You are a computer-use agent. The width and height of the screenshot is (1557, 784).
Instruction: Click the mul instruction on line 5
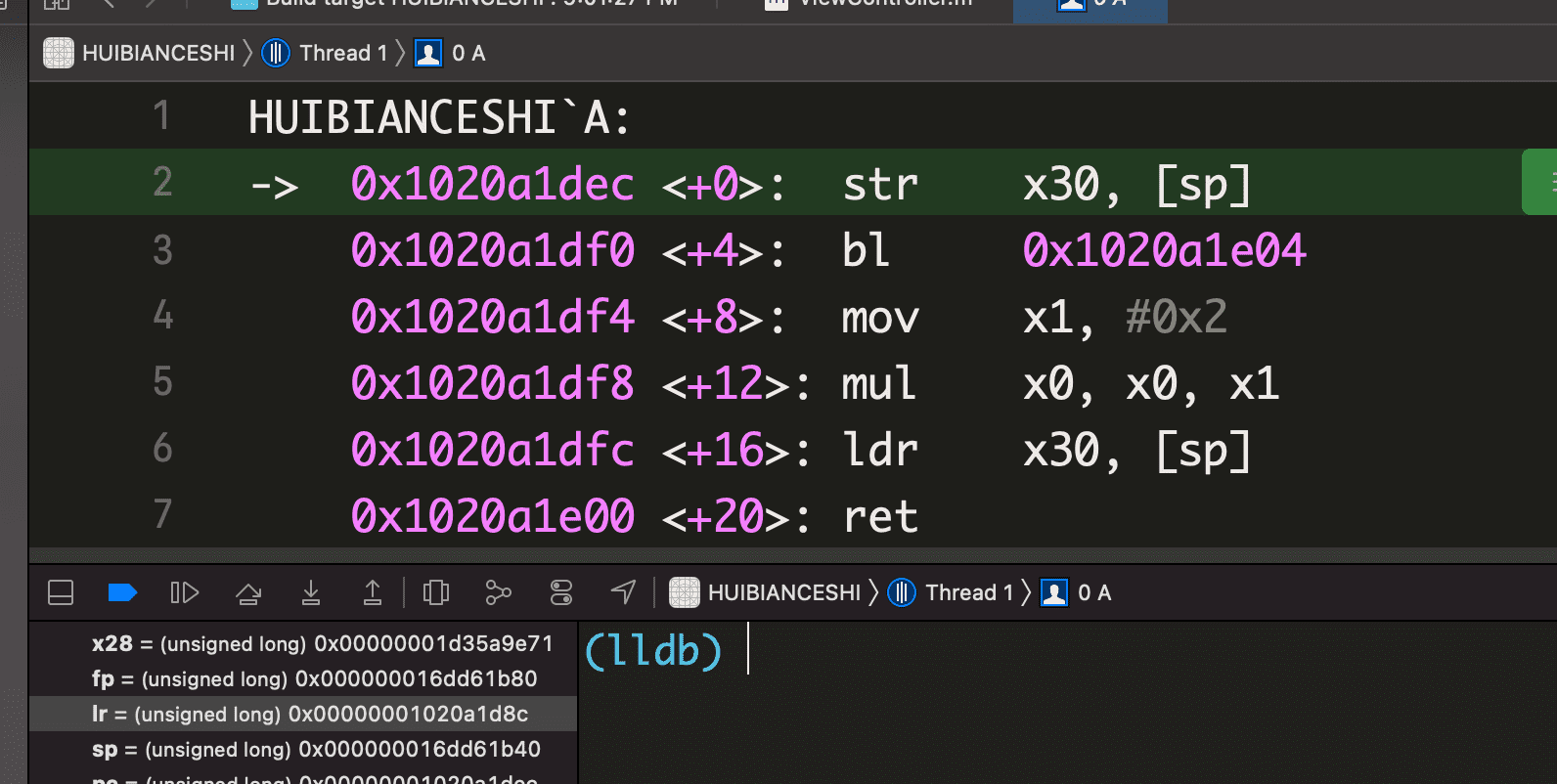pos(879,382)
